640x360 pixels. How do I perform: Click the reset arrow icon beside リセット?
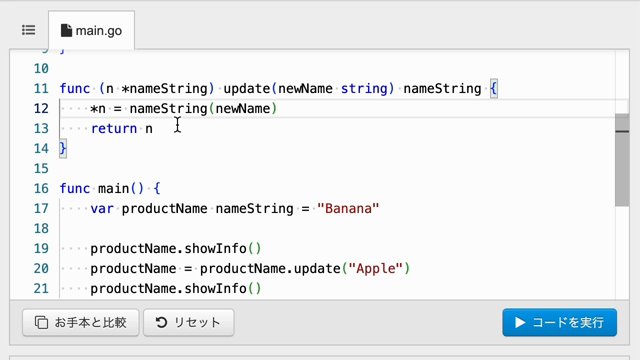pyautogui.click(x=162, y=322)
